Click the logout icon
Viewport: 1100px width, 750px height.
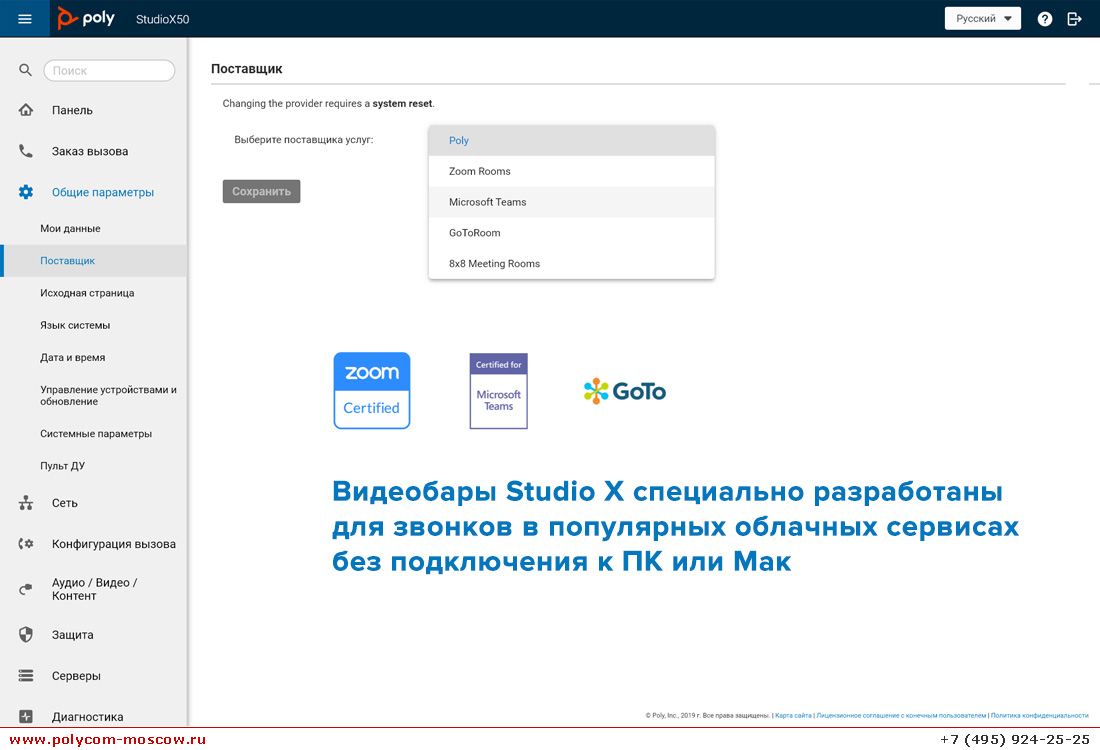point(1074,19)
